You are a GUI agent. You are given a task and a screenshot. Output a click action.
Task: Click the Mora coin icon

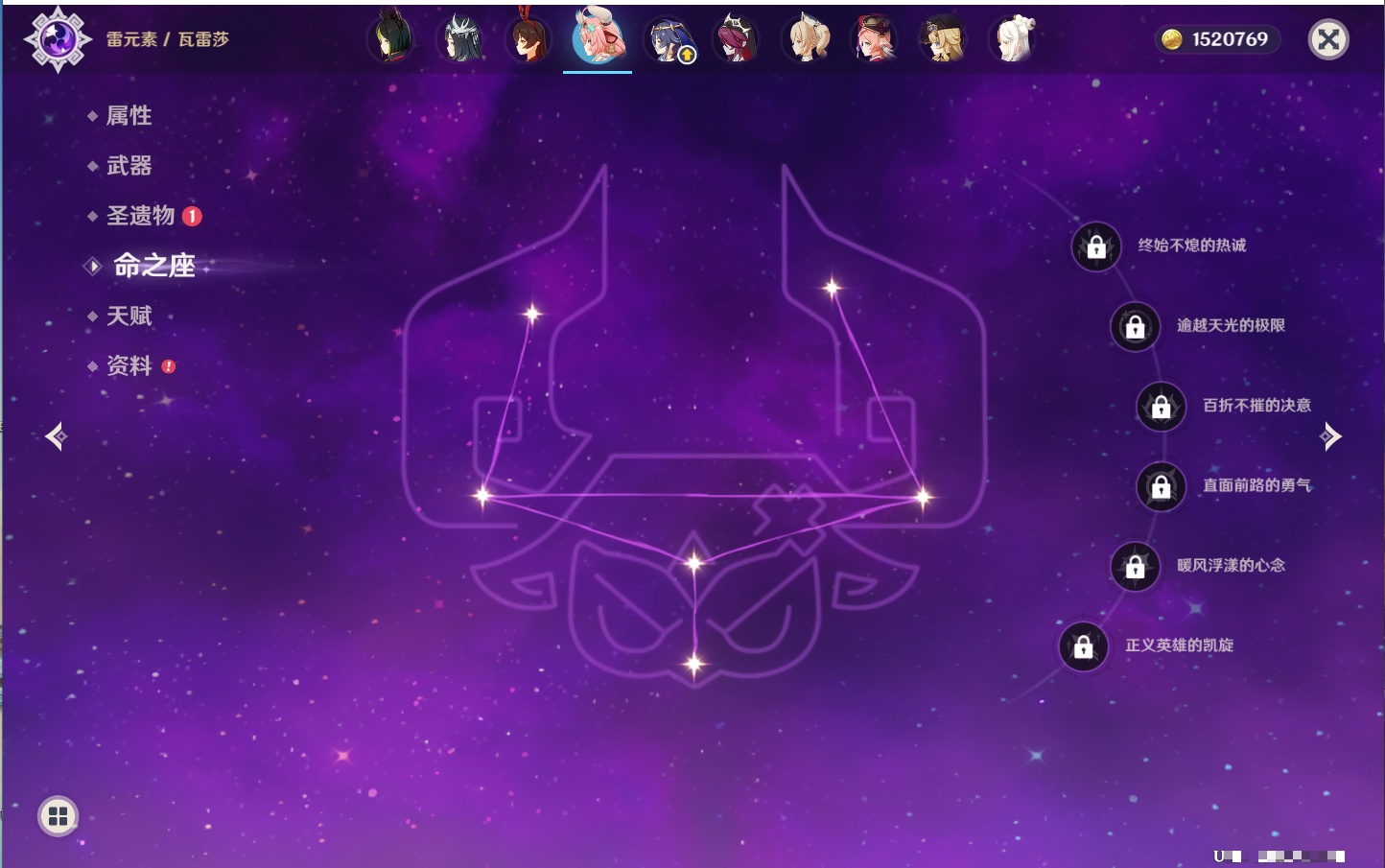pos(1172,39)
